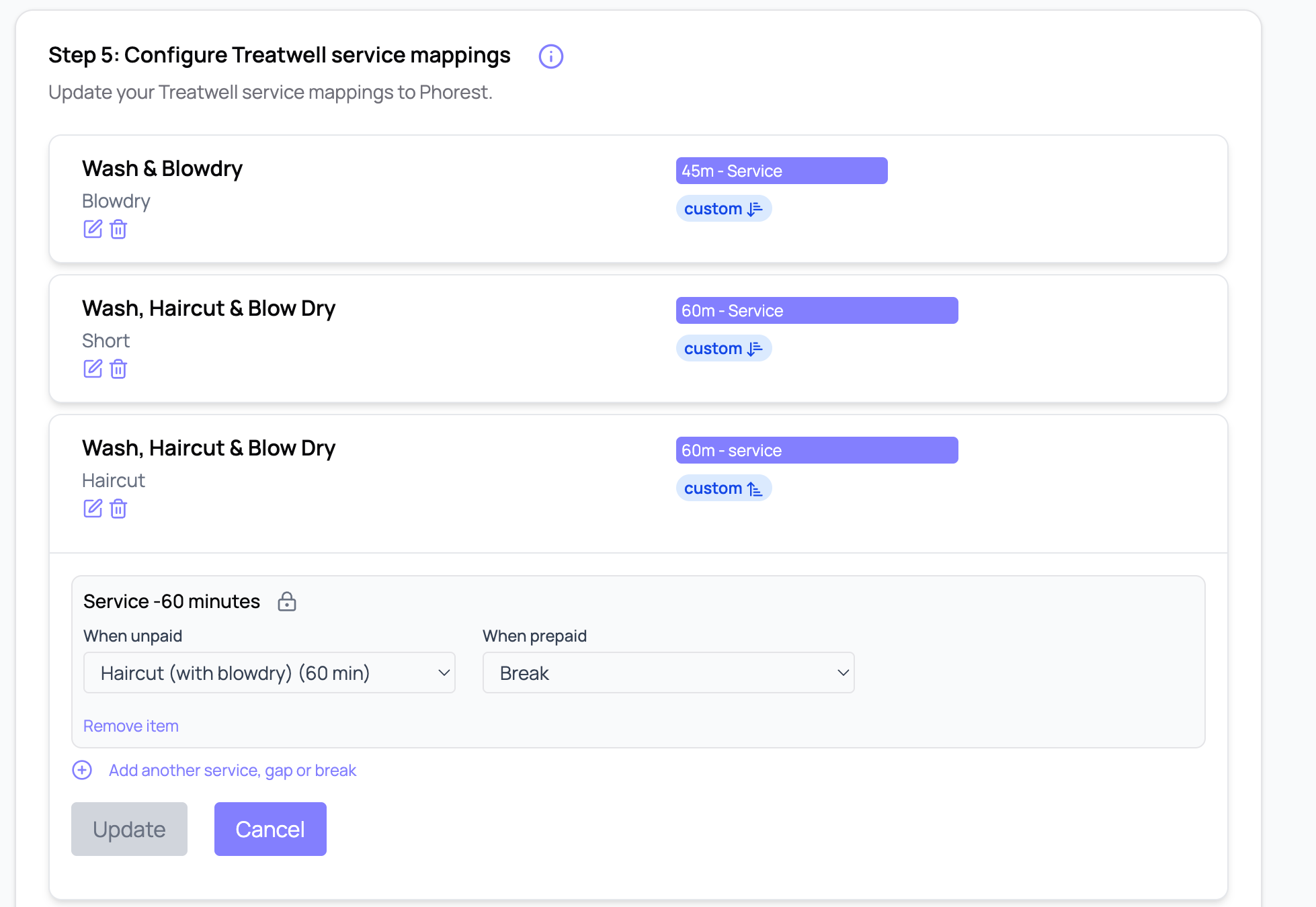Click the Service -60 minutes label
This screenshot has height=907, width=1316.
click(171, 601)
